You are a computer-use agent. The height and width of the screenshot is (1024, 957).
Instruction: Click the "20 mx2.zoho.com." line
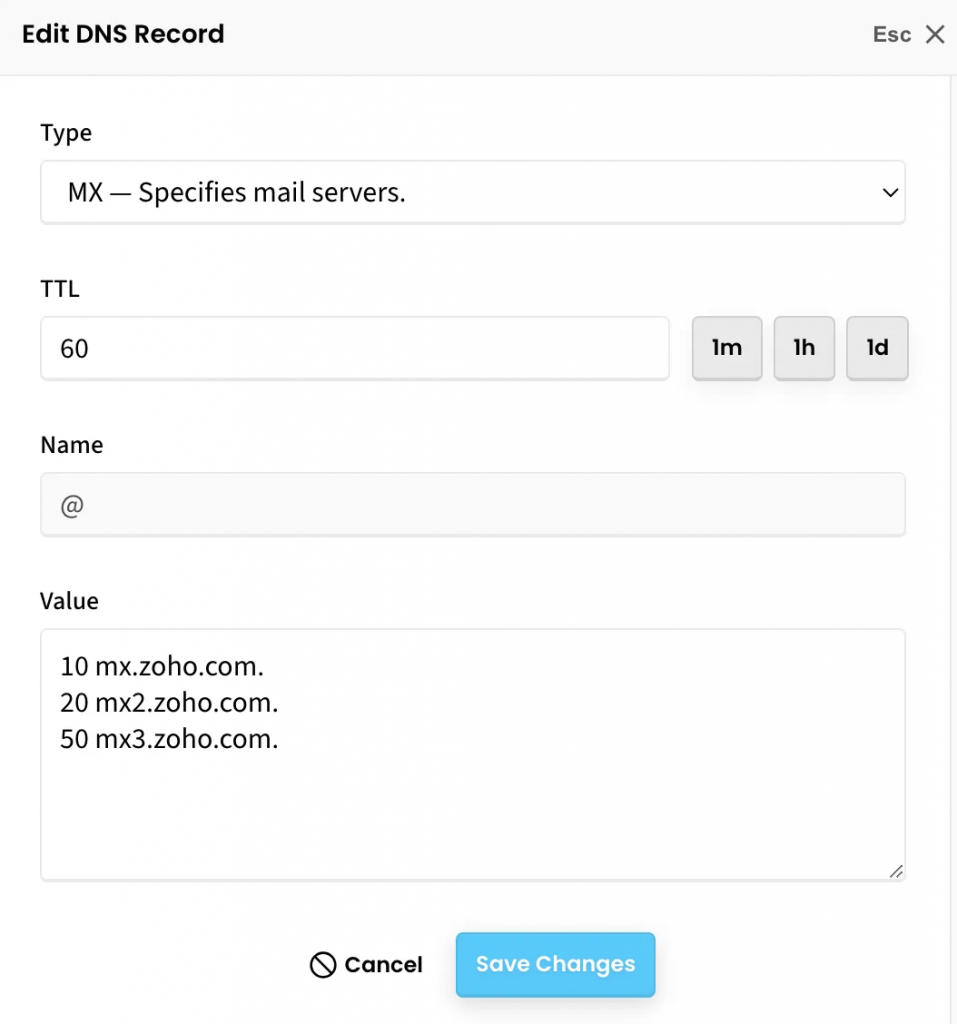point(169,703)
